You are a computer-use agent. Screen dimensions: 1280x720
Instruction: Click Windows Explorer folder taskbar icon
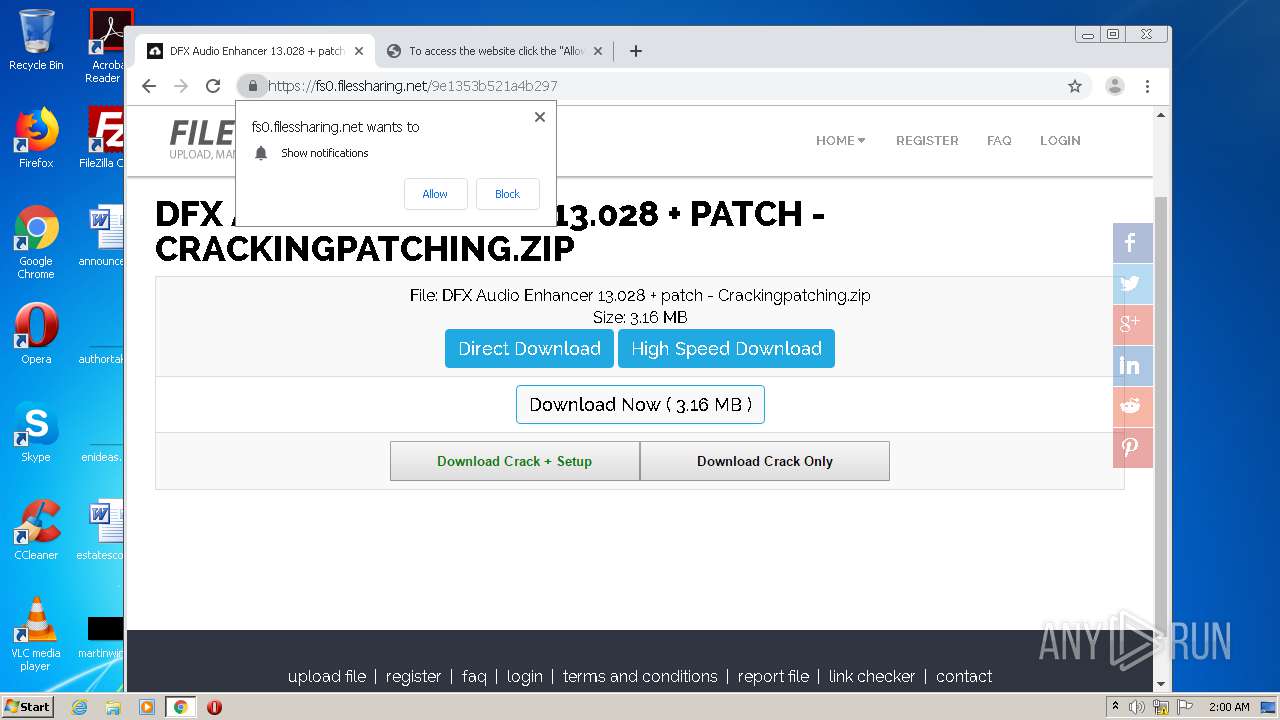(113, 707)
